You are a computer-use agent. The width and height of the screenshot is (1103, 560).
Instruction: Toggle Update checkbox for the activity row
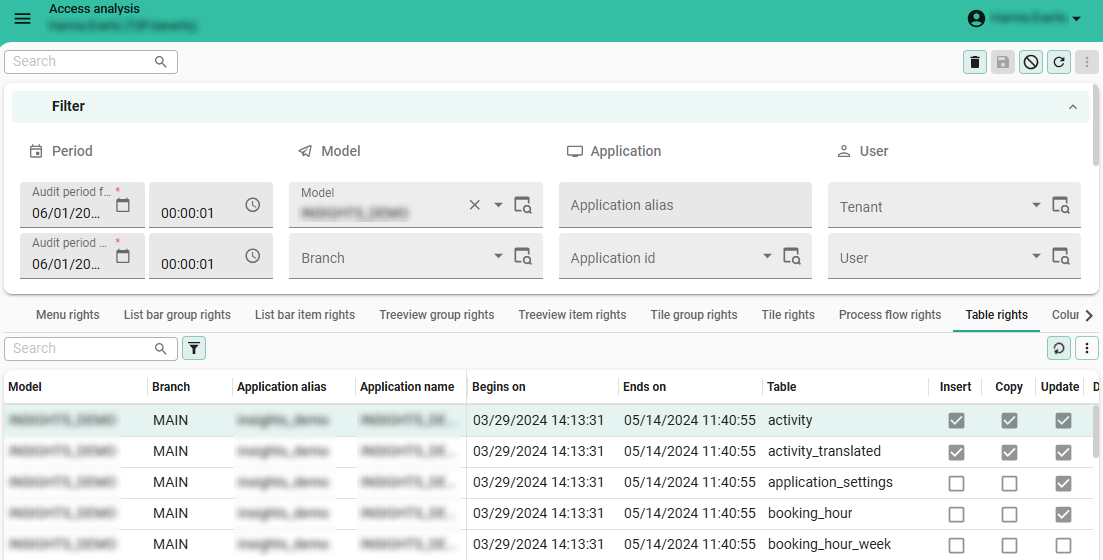pyautogui.click(x=1063, y=421)
